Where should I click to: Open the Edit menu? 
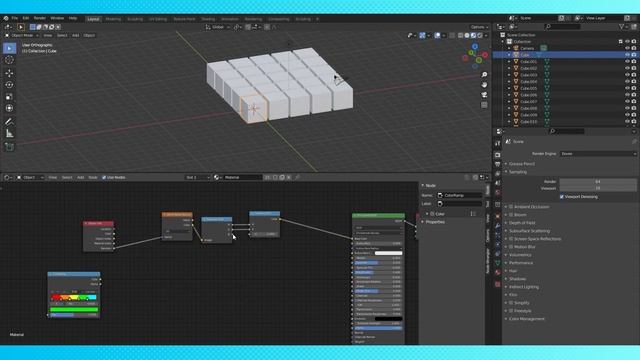(26, 18)
